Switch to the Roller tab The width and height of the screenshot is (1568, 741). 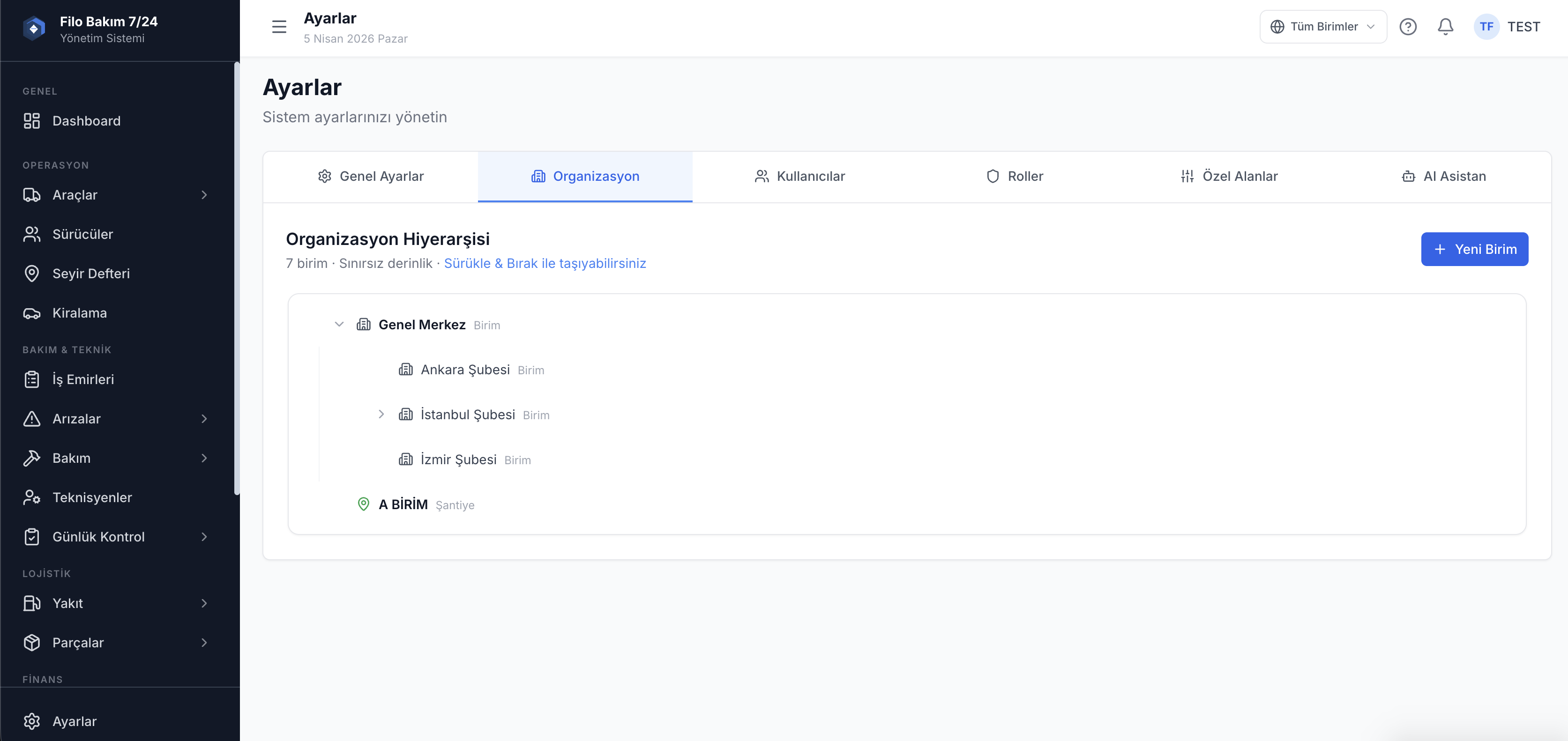pos(1014,177)
